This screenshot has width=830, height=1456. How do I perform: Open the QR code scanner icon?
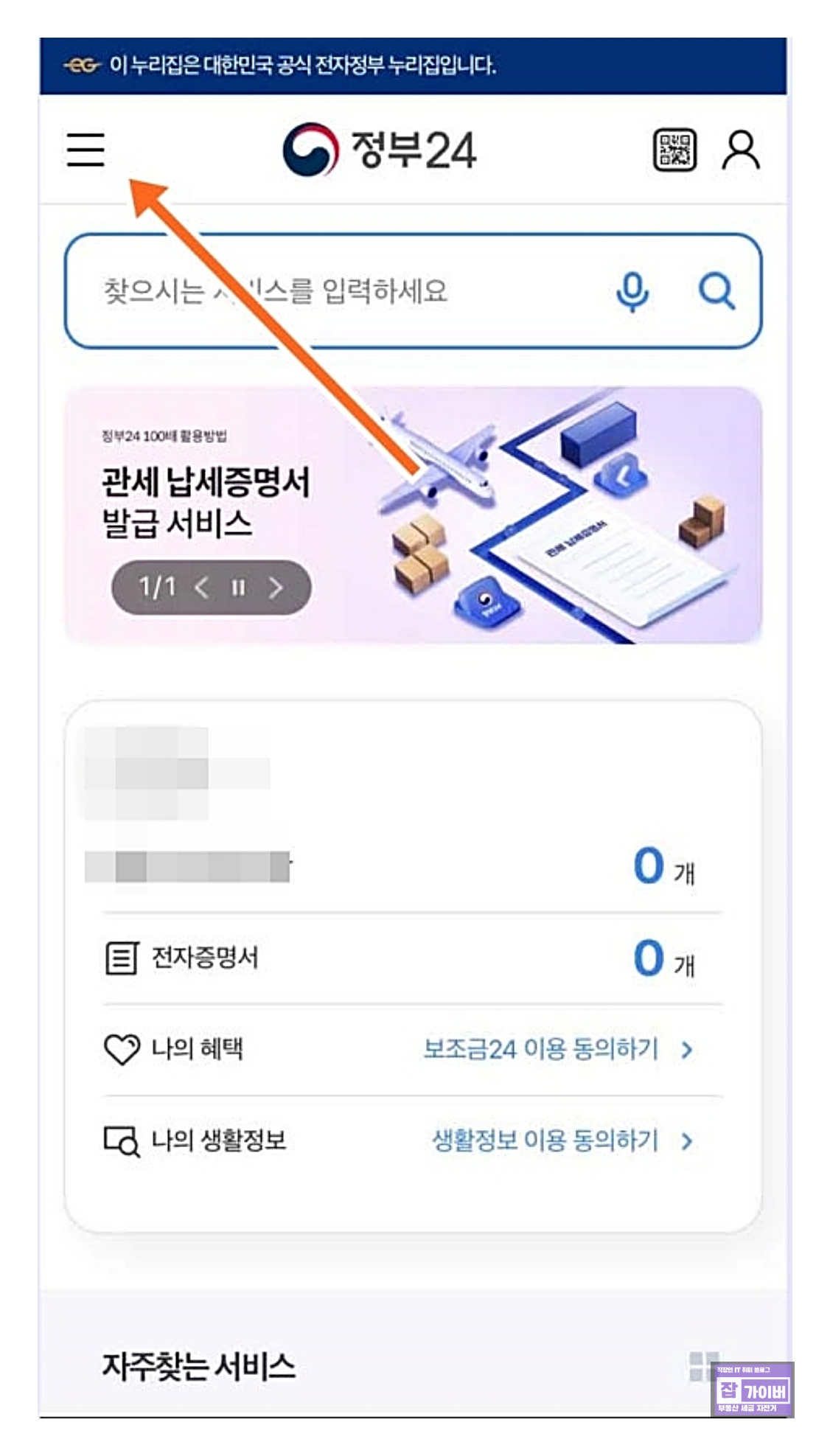(x=674, y=150)
